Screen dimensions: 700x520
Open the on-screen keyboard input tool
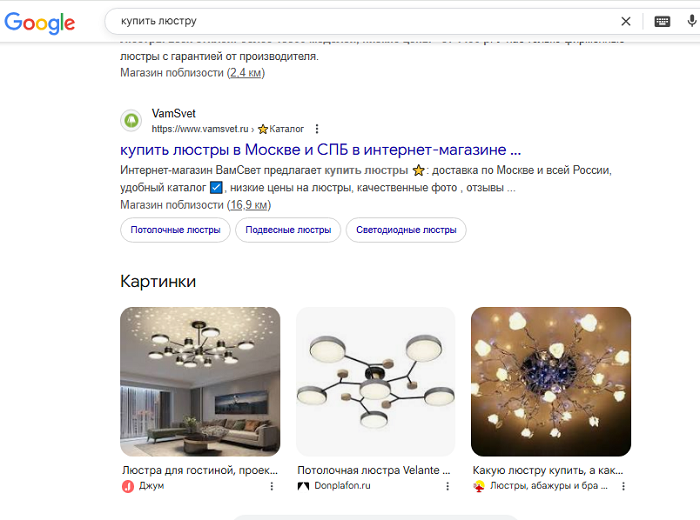point(662,21)
